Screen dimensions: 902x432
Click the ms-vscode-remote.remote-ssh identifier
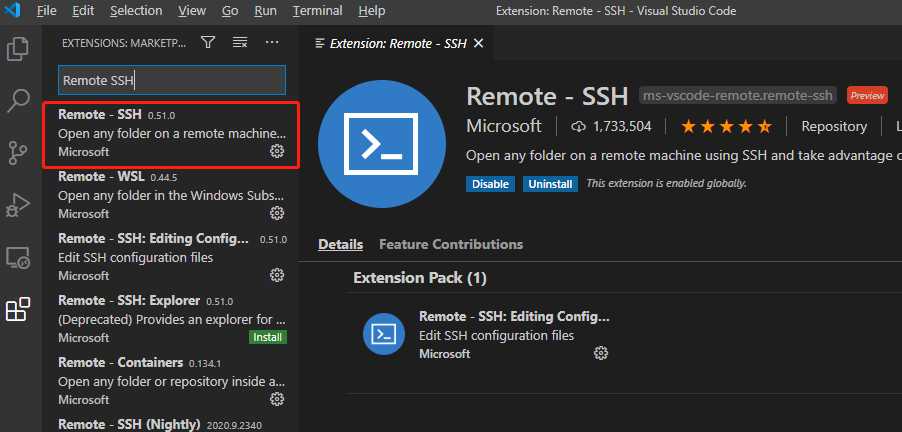coord(738,95)
